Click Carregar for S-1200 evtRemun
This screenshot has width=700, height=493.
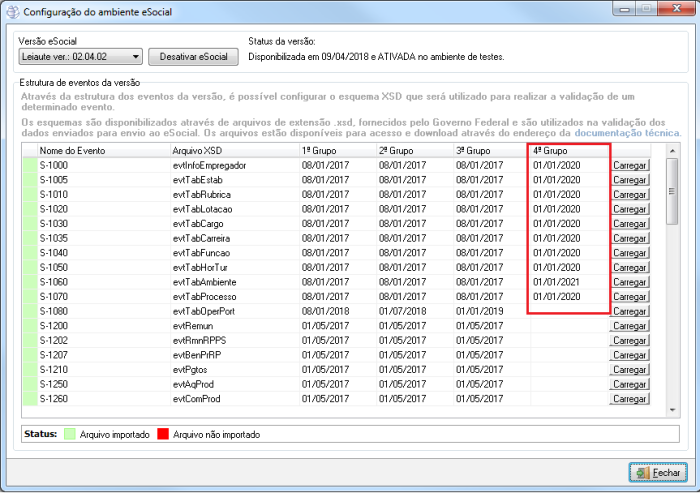[629, 326]
